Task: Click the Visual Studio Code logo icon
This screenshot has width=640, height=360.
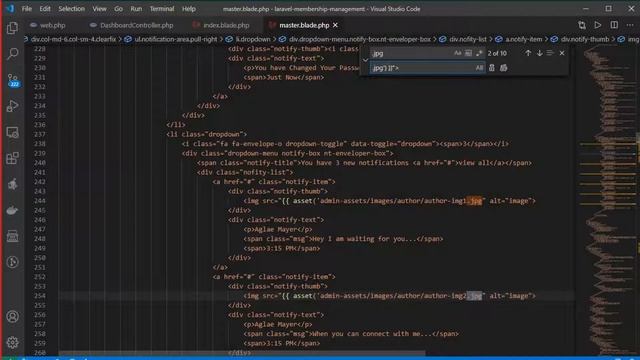Action: 9,8
